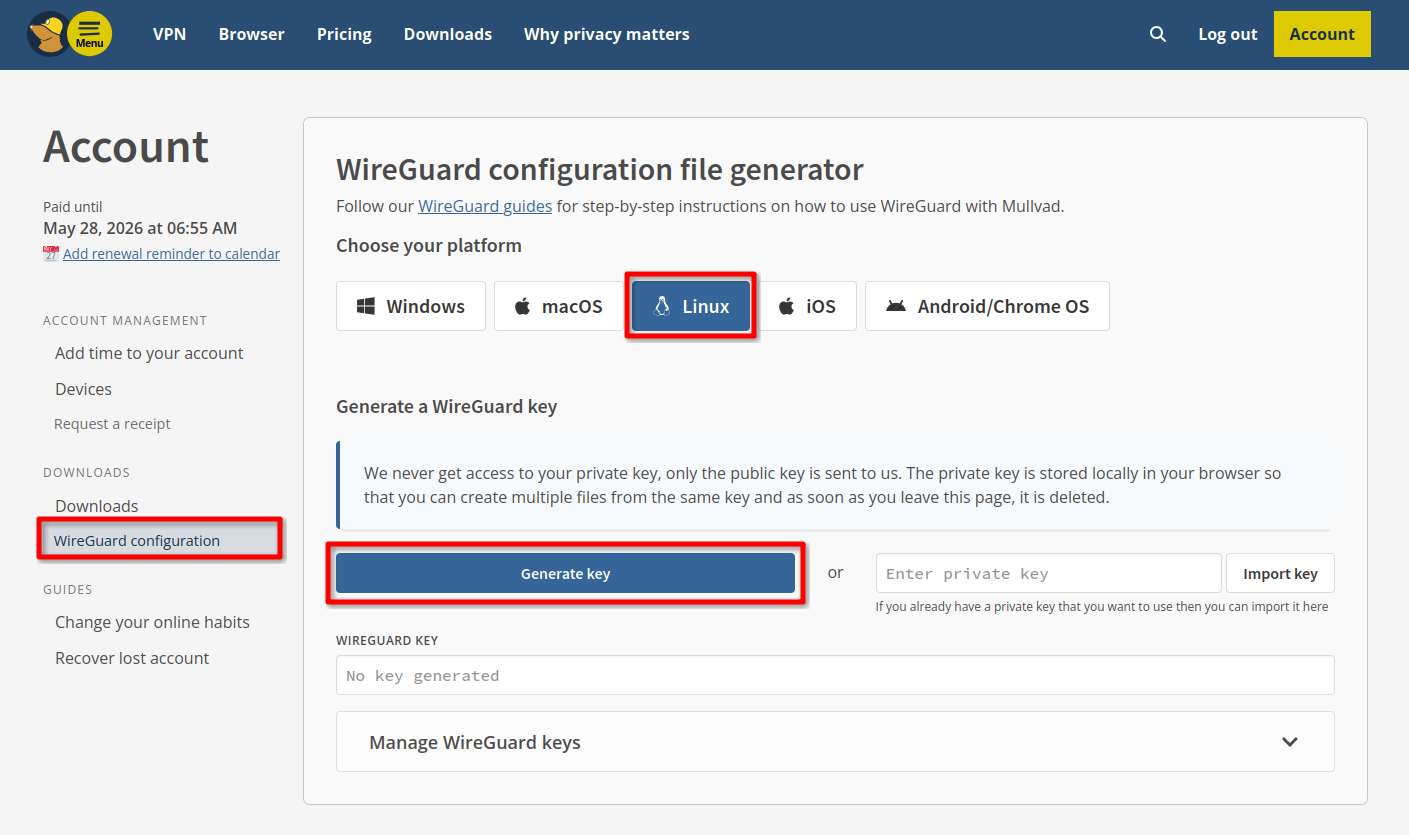
Task: Click the yellow Account button
Action: point(1322,34)
